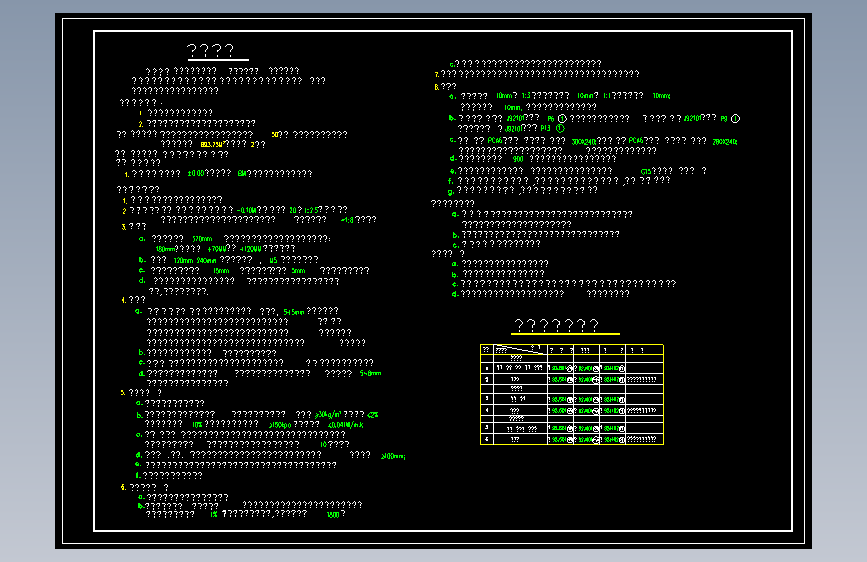This screenshot has height=562, width=867.
Task: Click the green "1:3" ratio text
Action: coord(526,96)
